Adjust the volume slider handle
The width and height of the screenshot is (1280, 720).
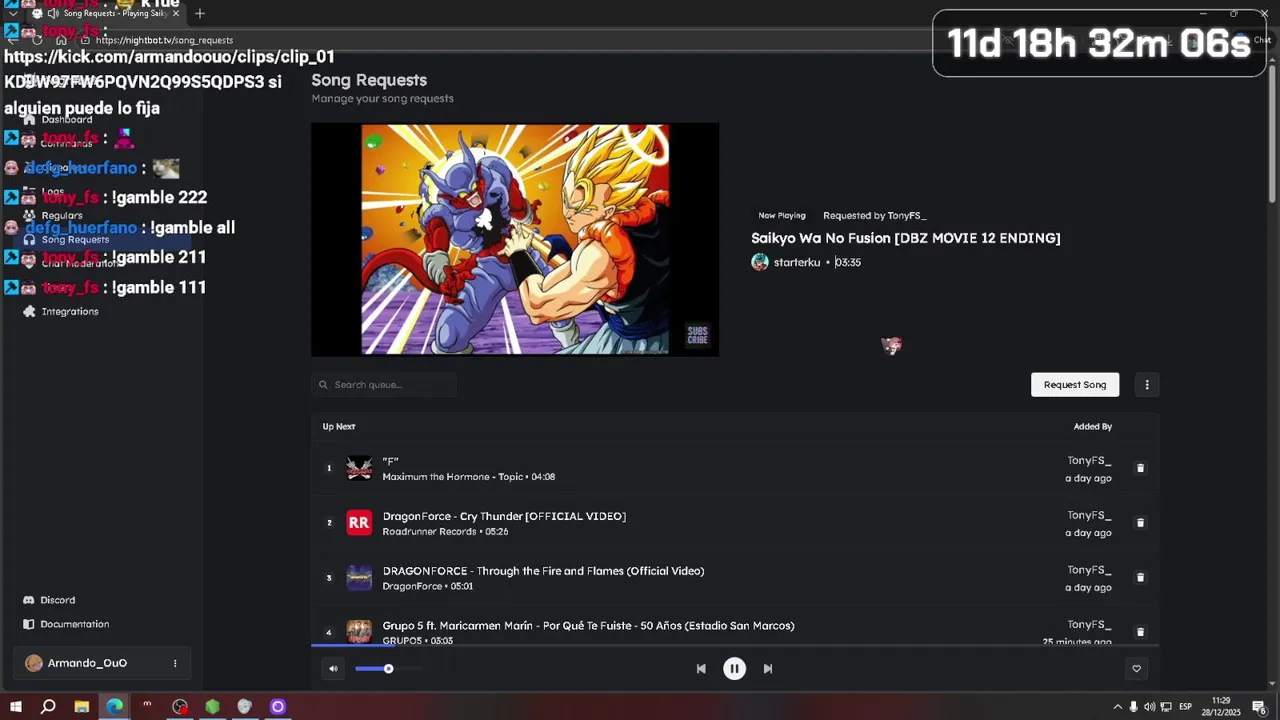click(388, 669)
